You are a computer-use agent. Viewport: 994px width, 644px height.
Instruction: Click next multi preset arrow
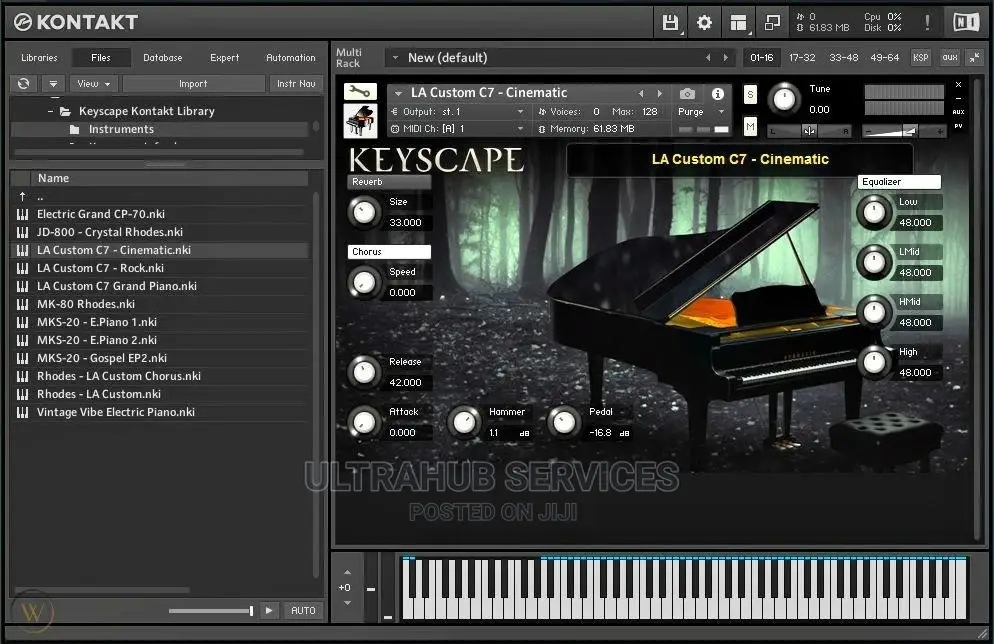726,58
